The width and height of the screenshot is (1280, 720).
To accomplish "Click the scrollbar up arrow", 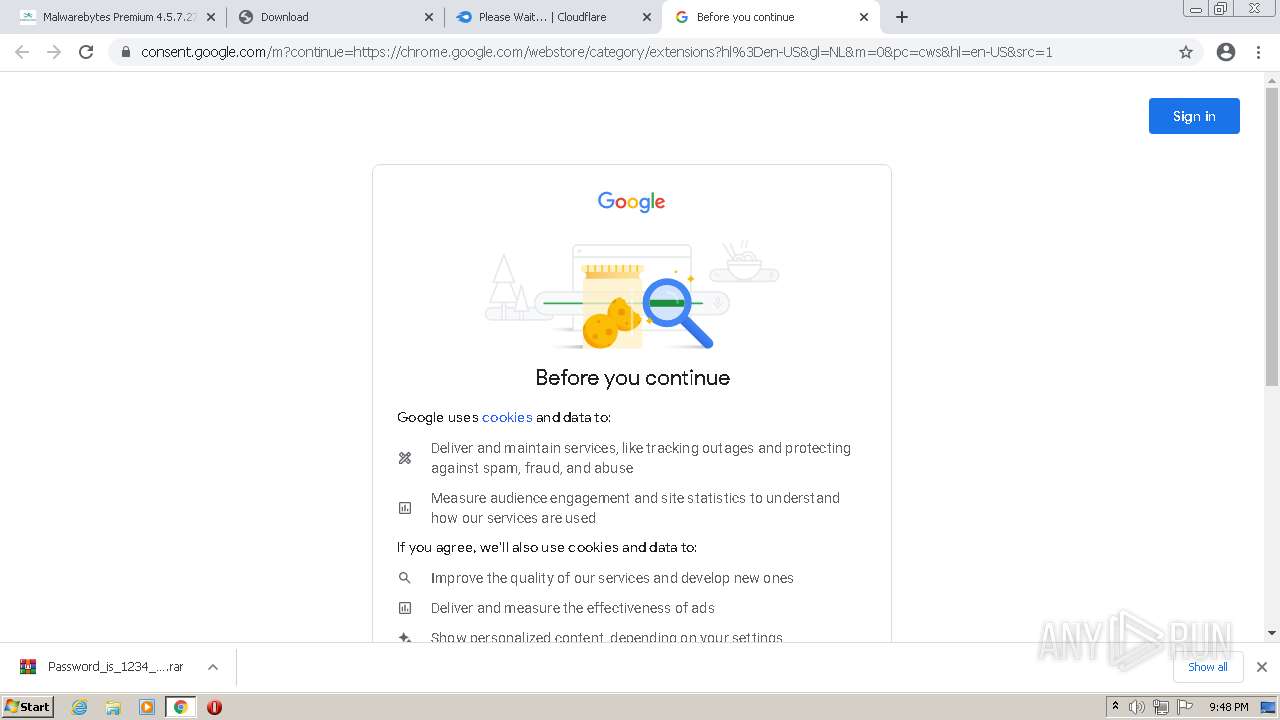I will (1272, 79).
